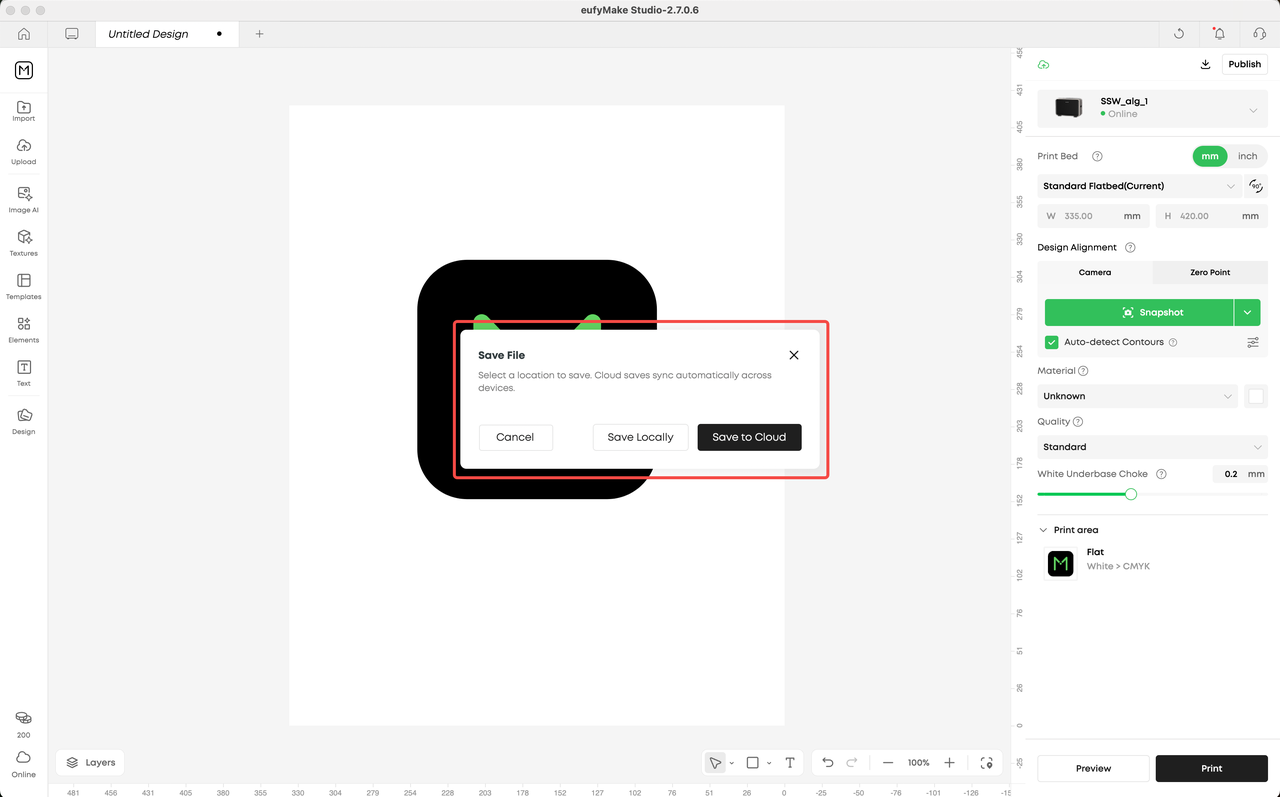Open the Templates panel

[24, 286]
